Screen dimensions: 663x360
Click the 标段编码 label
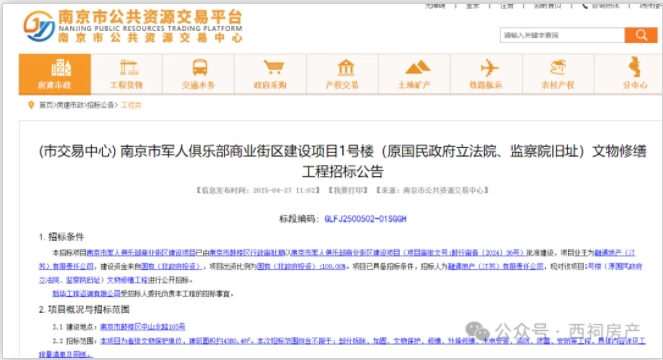(299, 219)
